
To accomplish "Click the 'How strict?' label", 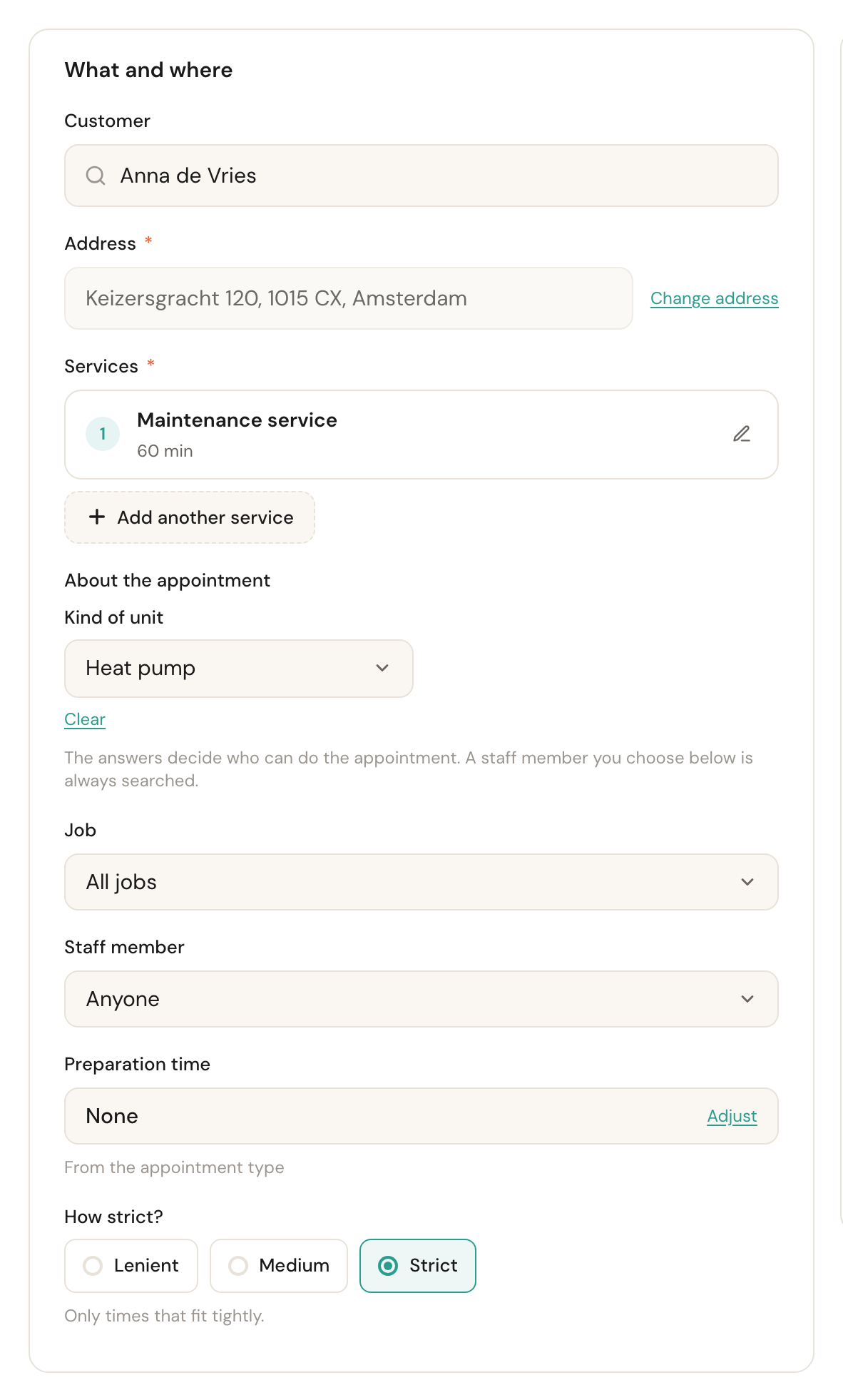I will coord(113,1217).
